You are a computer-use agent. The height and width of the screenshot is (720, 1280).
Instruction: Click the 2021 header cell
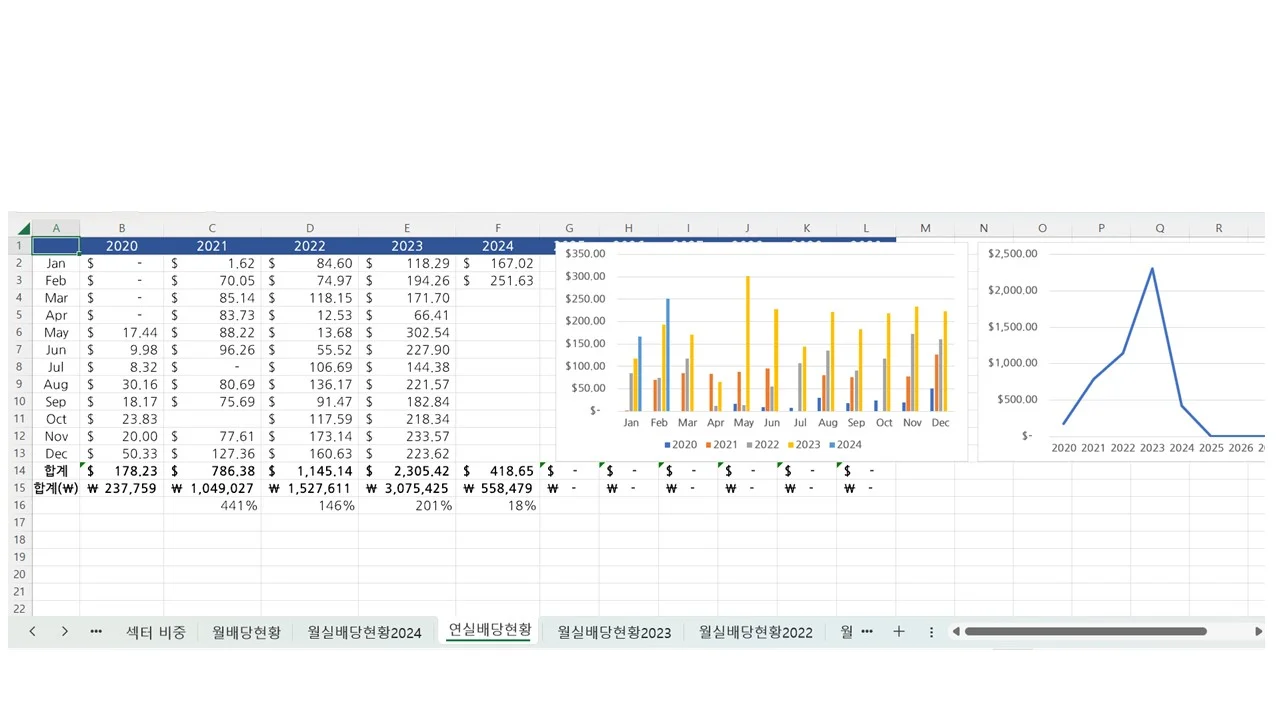tap(212, 246)
